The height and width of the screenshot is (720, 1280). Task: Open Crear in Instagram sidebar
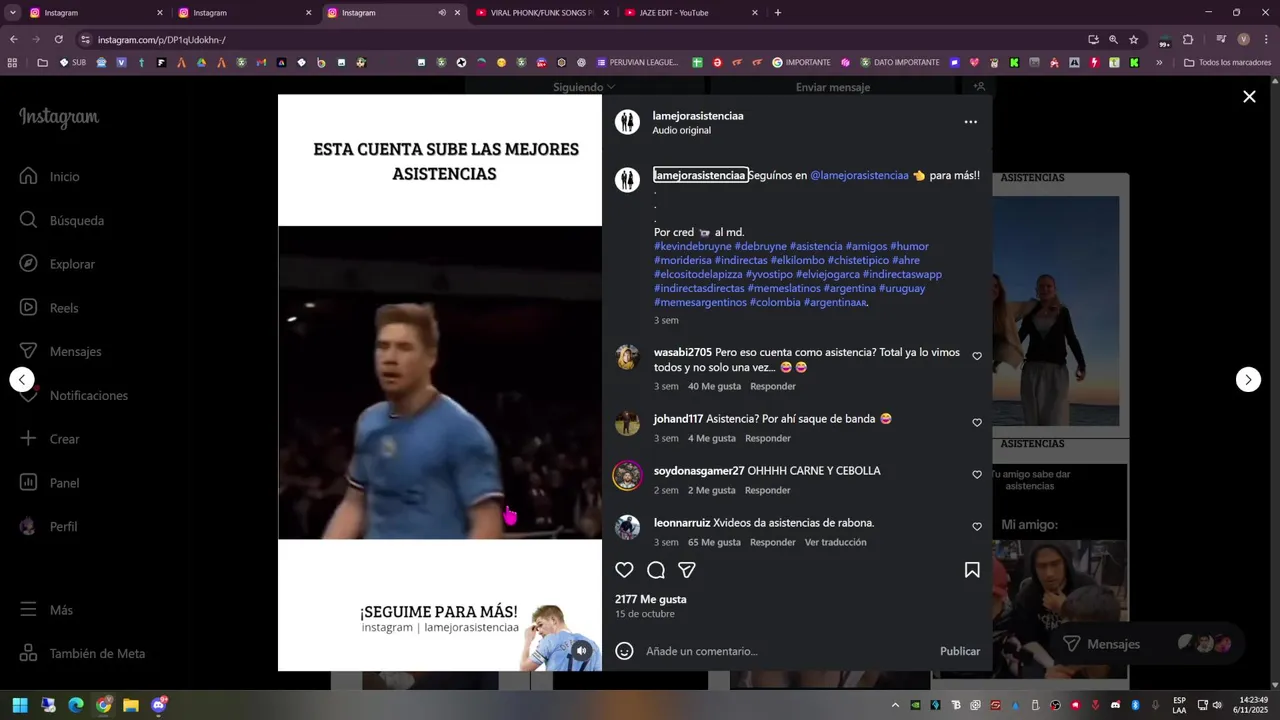(50, 439)
